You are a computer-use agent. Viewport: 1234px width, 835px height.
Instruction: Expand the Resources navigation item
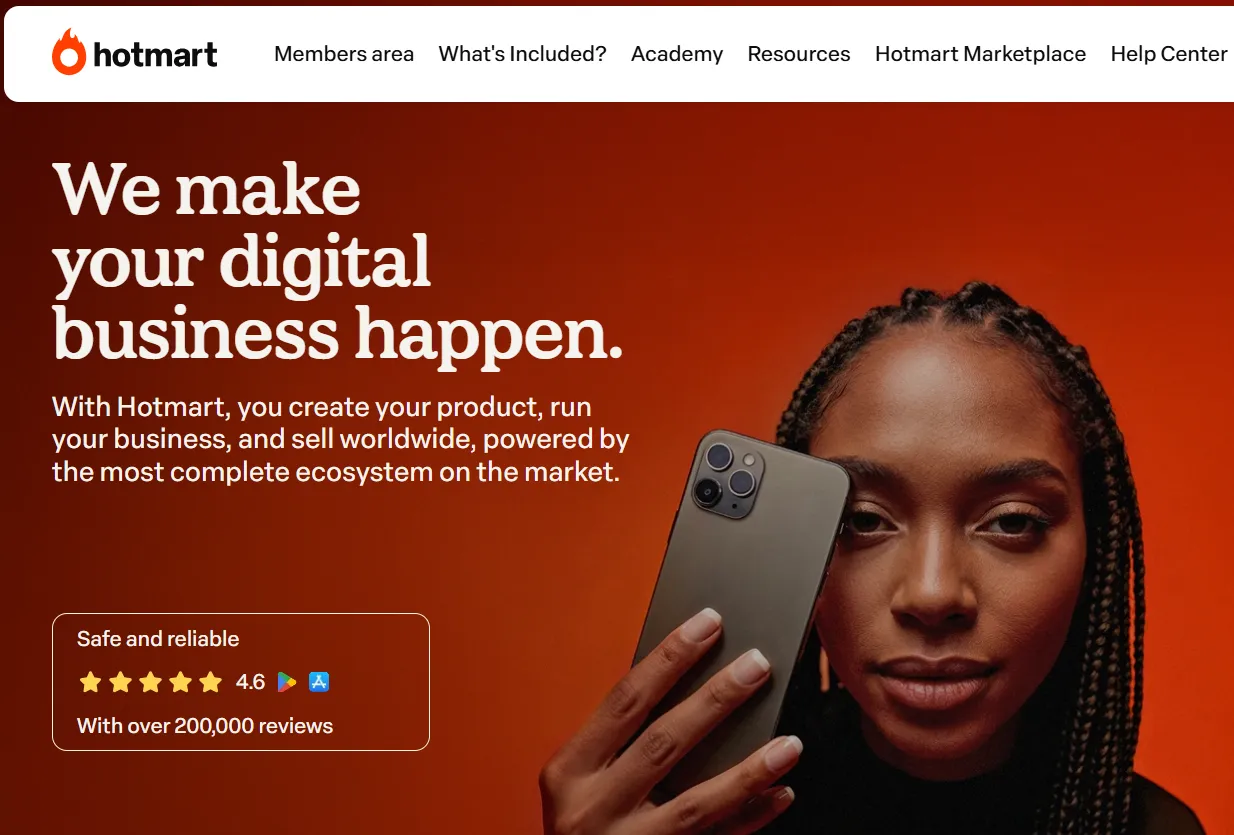click(x=799, y=54)
